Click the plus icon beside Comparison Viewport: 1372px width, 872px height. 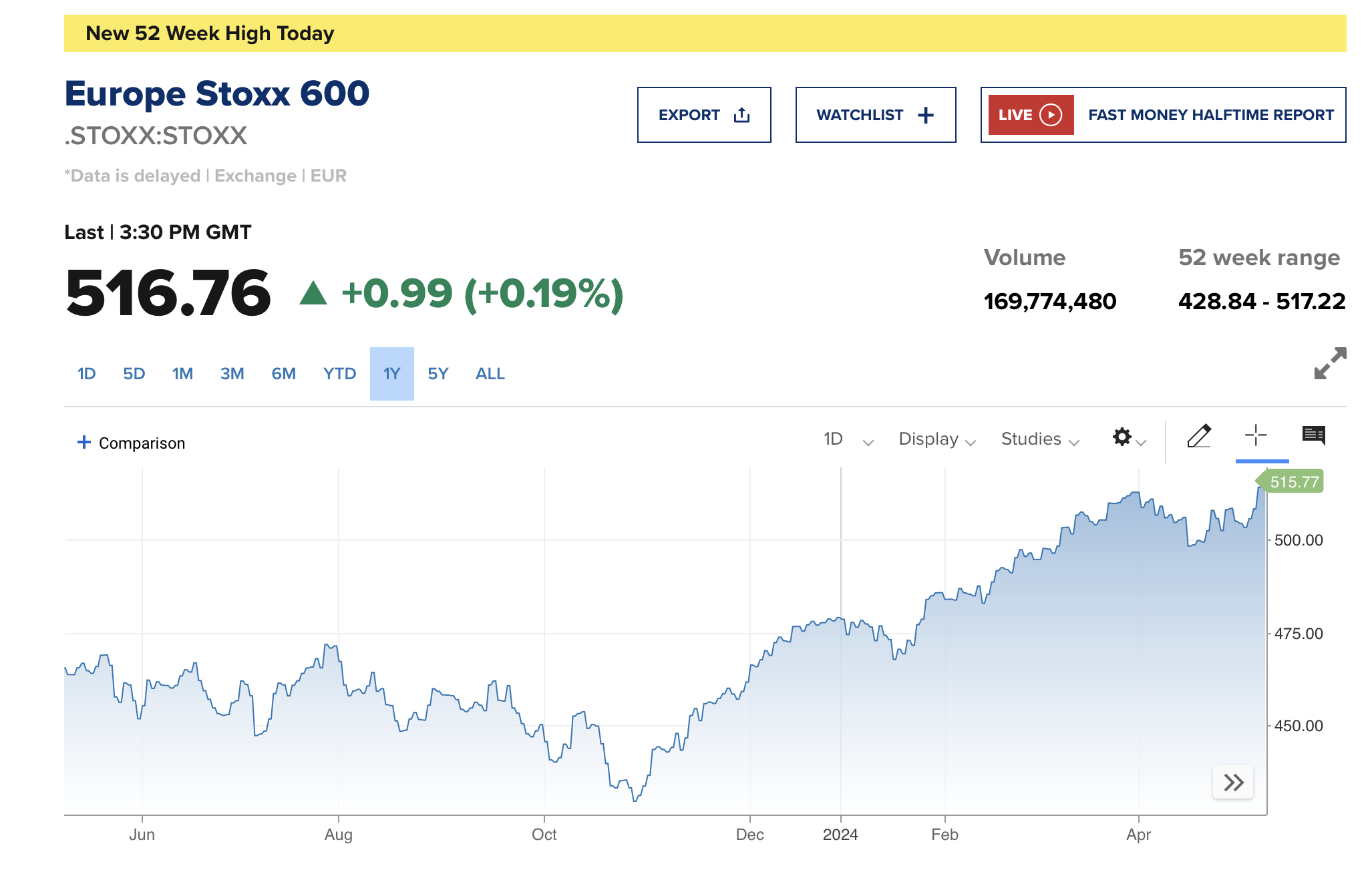click(84, 442)
